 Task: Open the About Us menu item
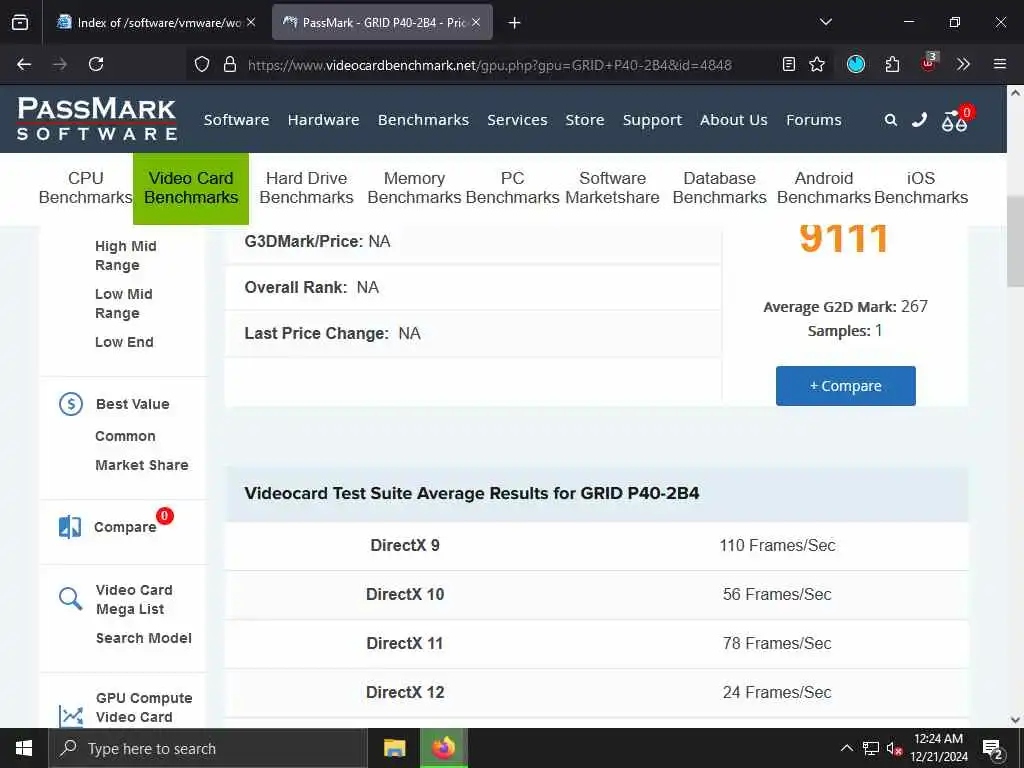pyautogui.click(x=733, y=120)
